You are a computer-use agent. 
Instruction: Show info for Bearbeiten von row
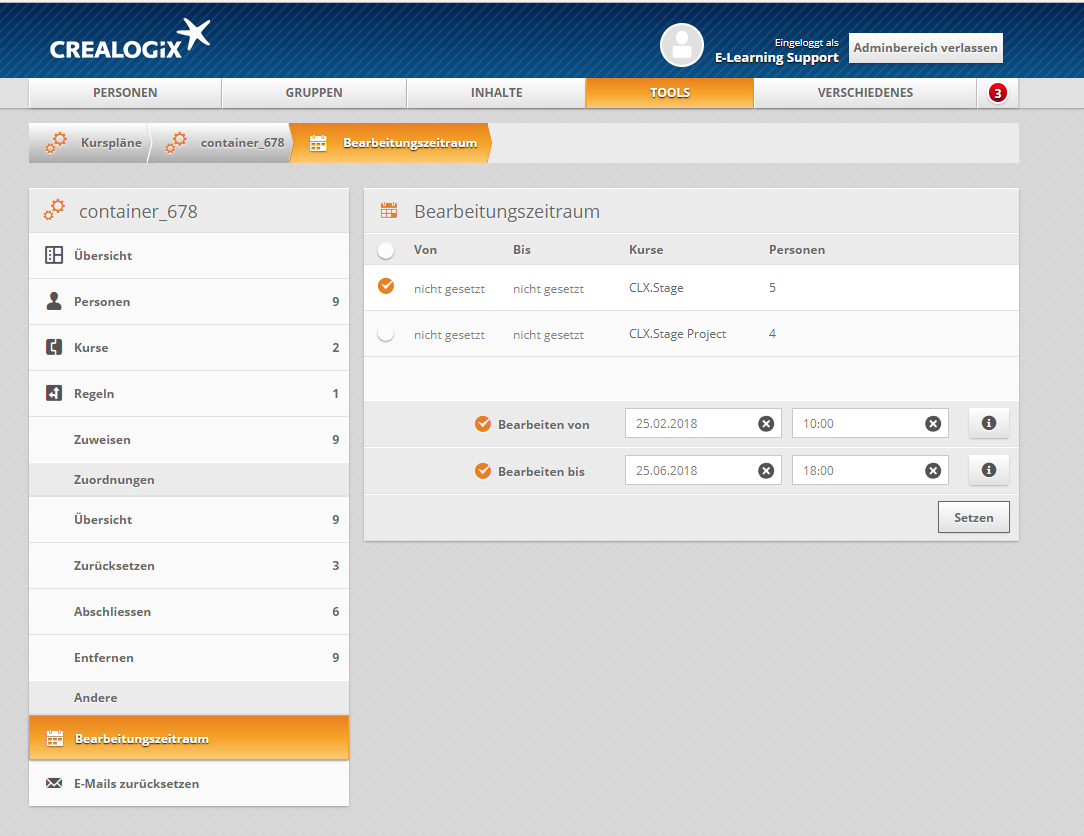[x=989, y=423]
